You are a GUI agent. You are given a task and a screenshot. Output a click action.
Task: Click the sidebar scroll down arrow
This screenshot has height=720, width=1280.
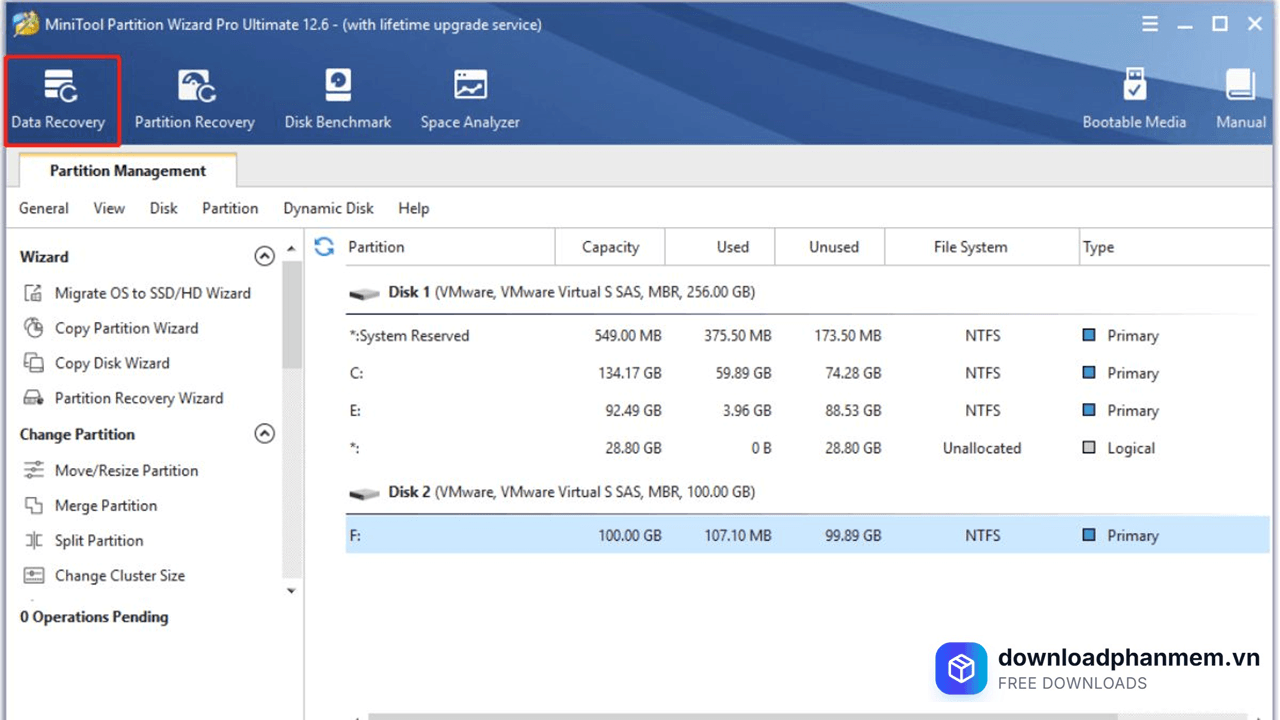click(291, 591)
